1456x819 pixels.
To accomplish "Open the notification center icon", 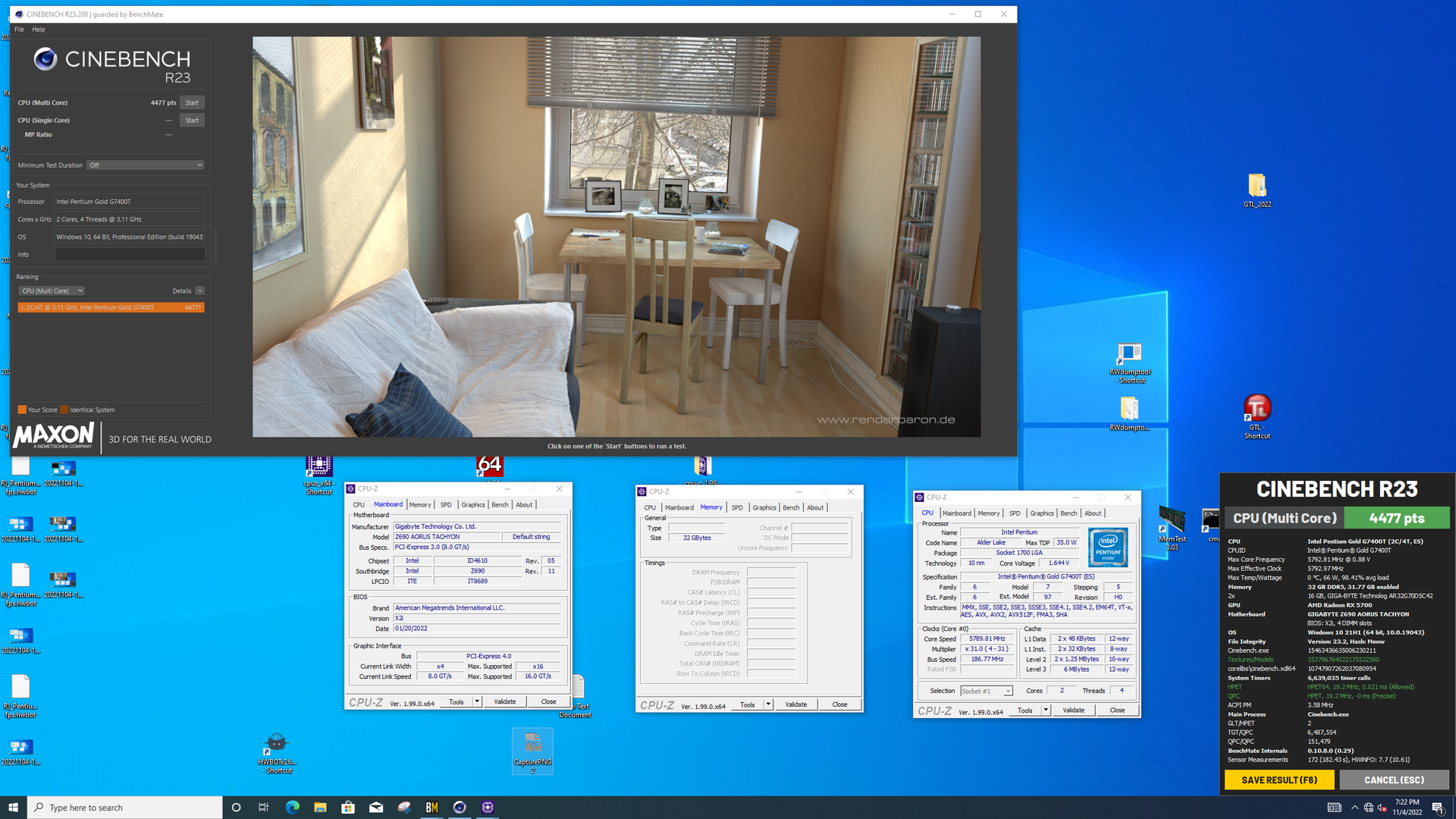I will click(x=1438, y=807).
